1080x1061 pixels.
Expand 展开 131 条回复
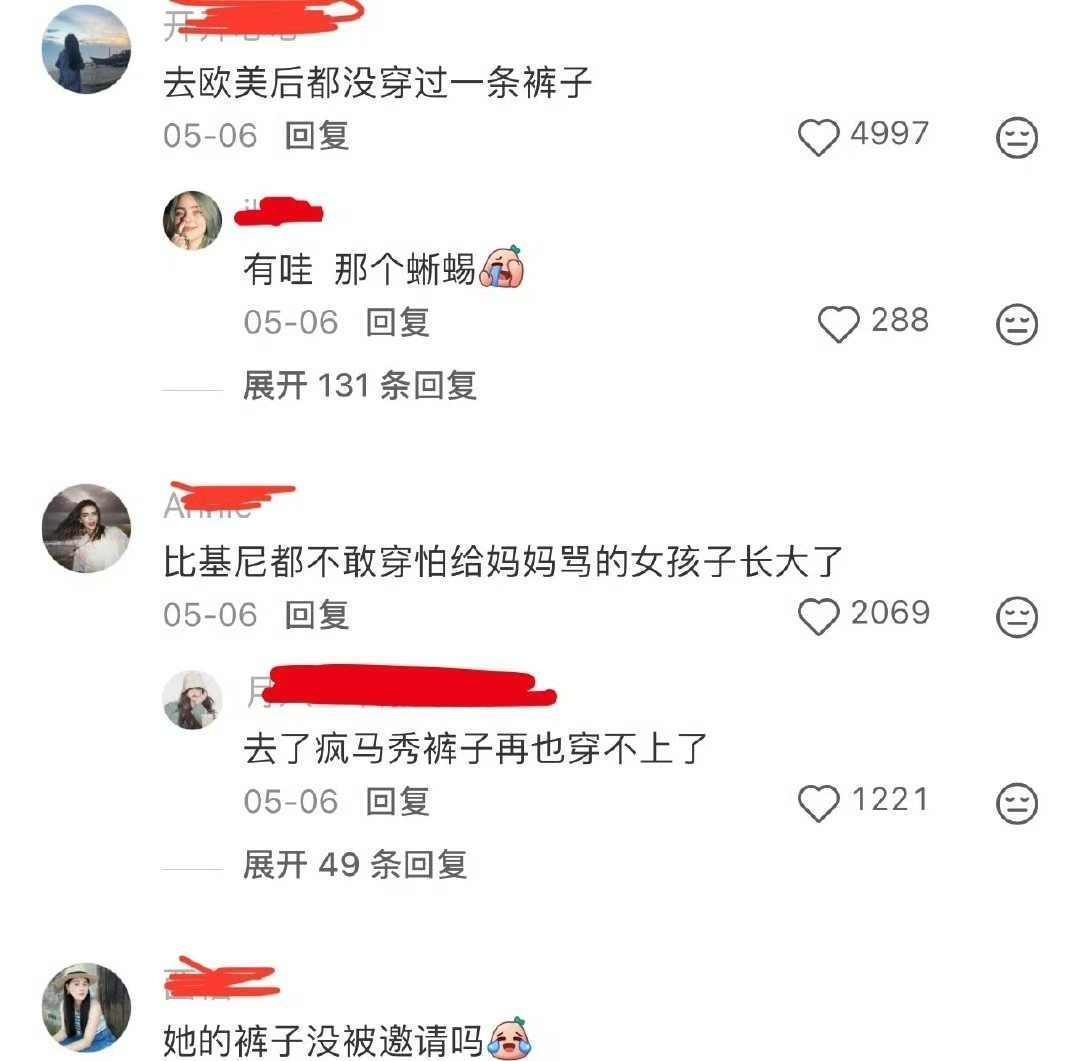click(x=360, y=385)
